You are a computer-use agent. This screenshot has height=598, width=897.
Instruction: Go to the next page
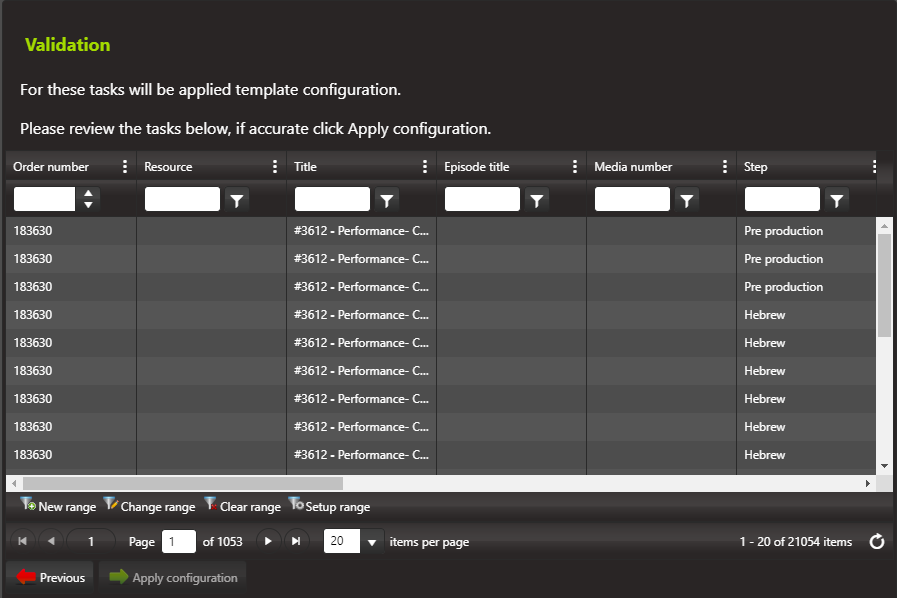click(267, 541)
